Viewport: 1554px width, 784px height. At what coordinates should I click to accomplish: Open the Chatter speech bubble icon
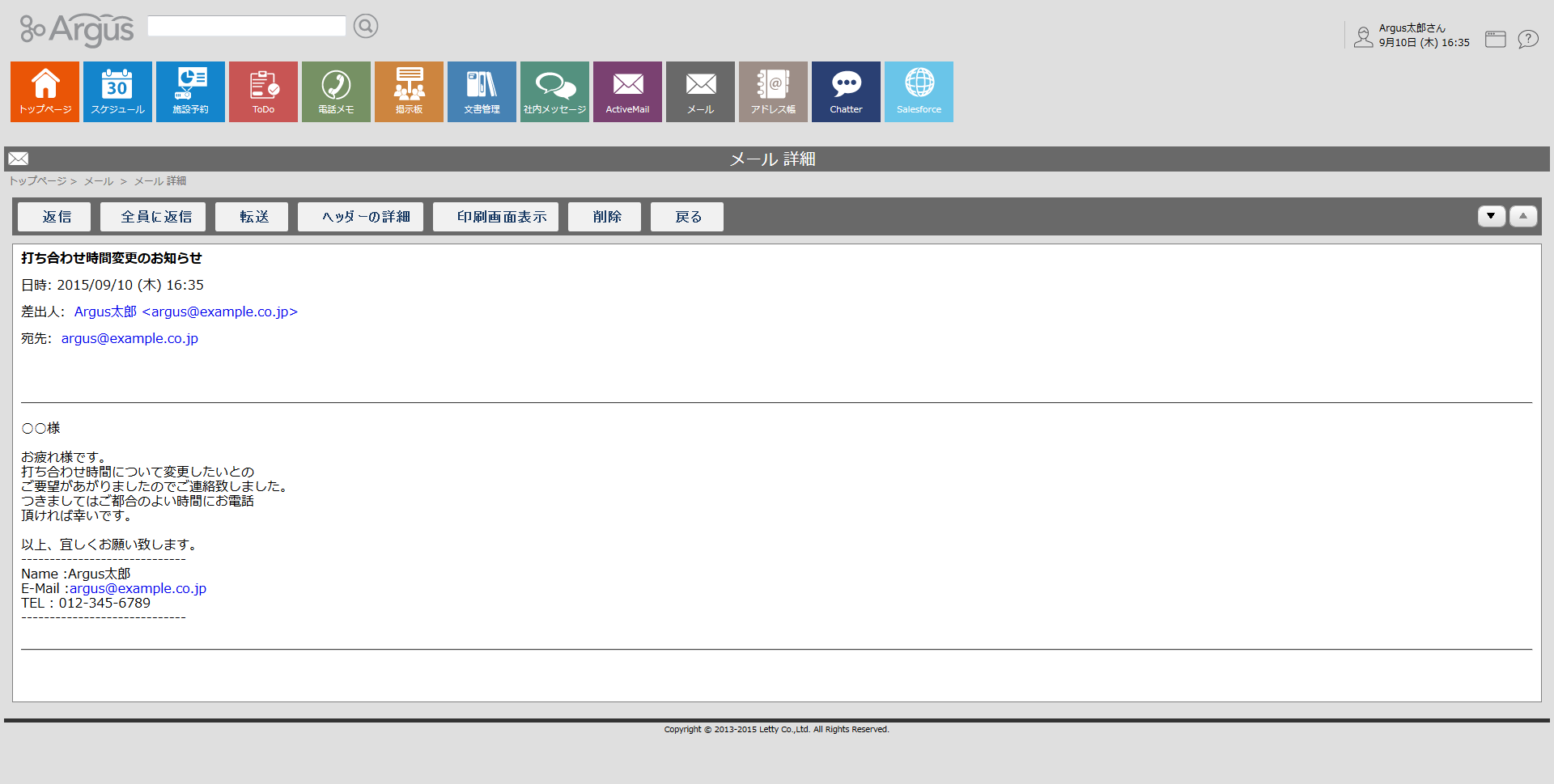click(x=846, y=91)
